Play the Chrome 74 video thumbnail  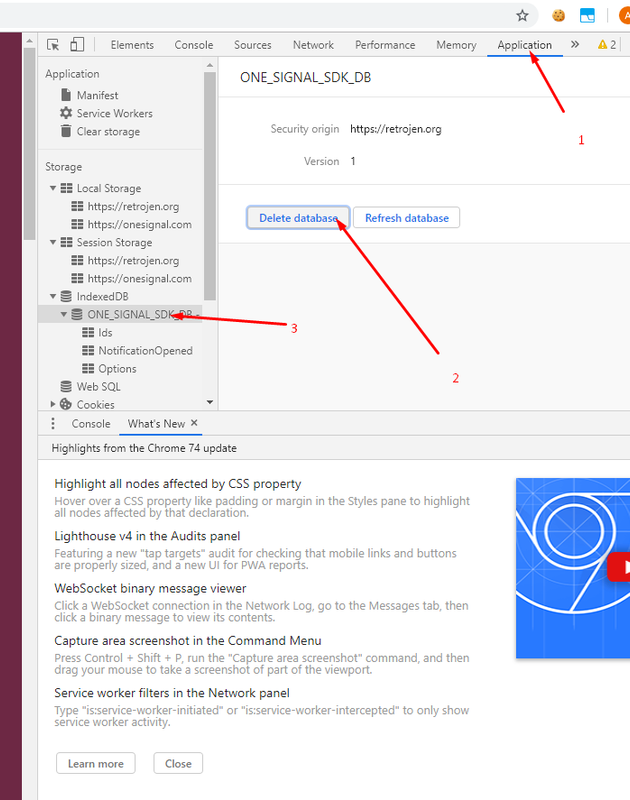click(572, 567)
